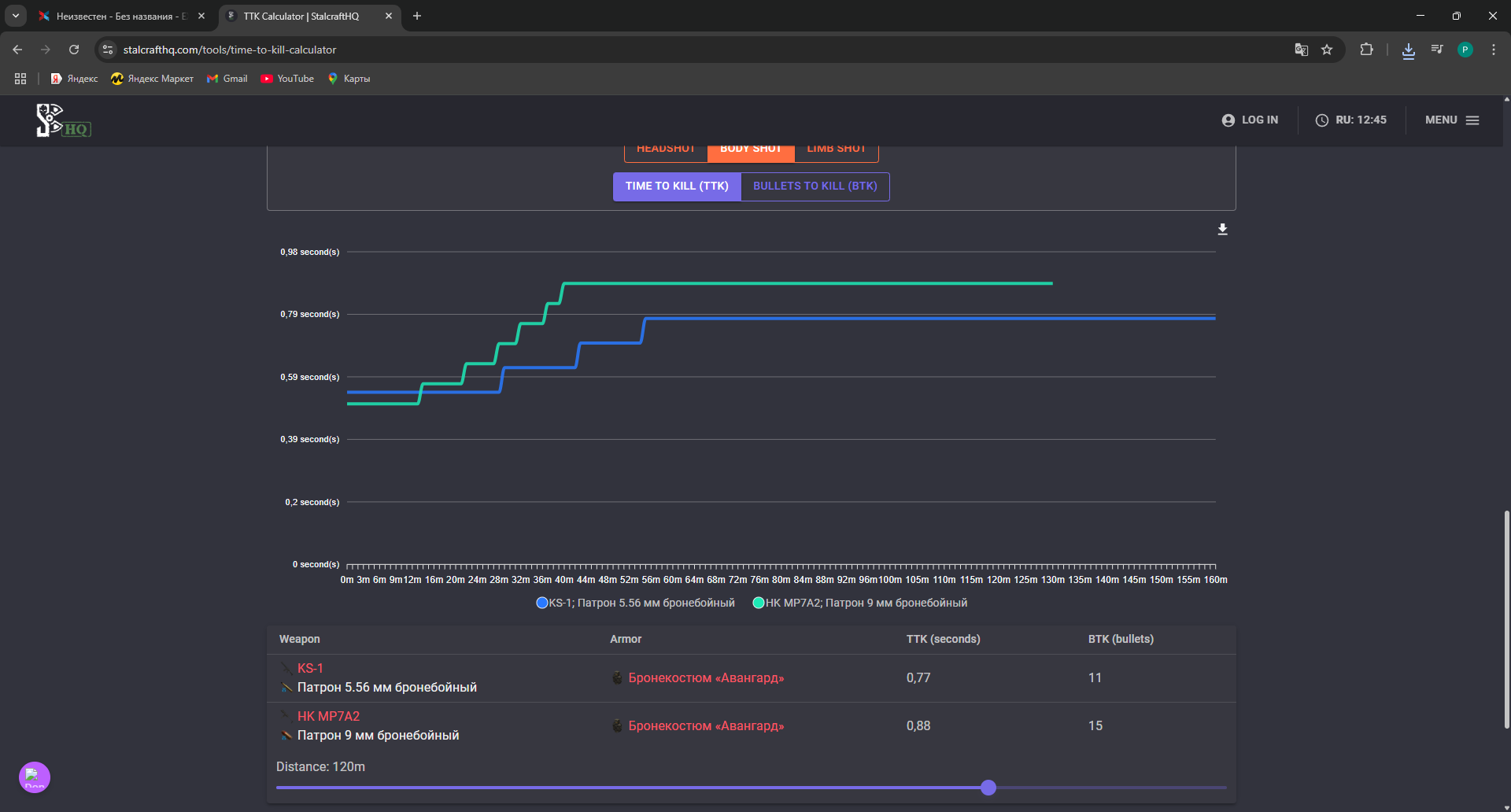Toggle HK MP7A2 series in chart legend

(x=860, y=603)
